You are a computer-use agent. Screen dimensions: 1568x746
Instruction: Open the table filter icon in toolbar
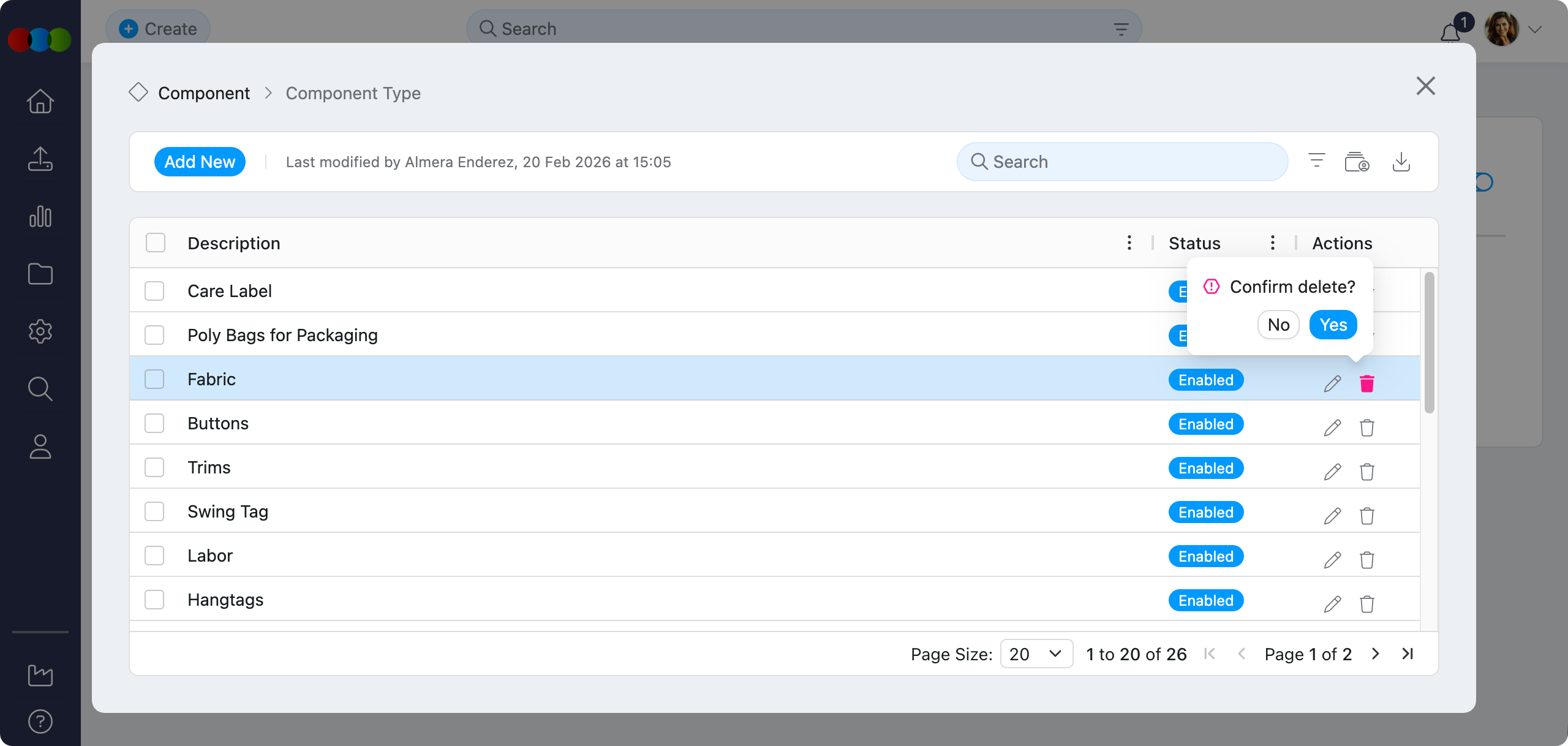coord(1316,161)
